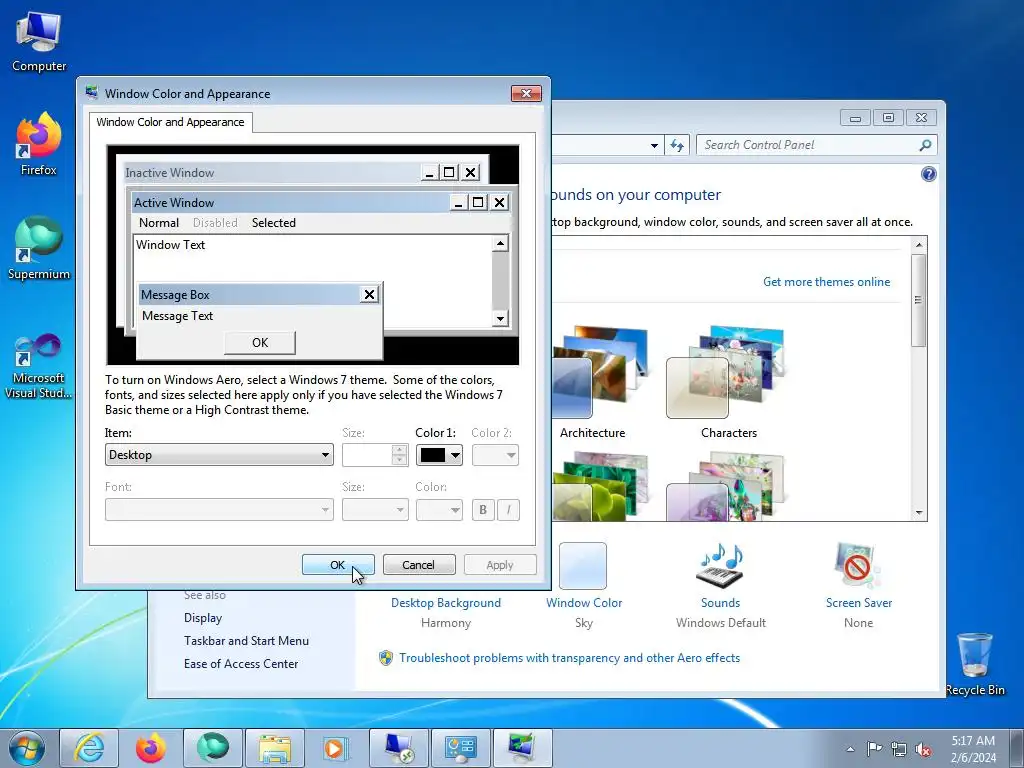Open Get more themes online link
The height and width of the screenshot is (768, 1024).
tap(826, 281)
